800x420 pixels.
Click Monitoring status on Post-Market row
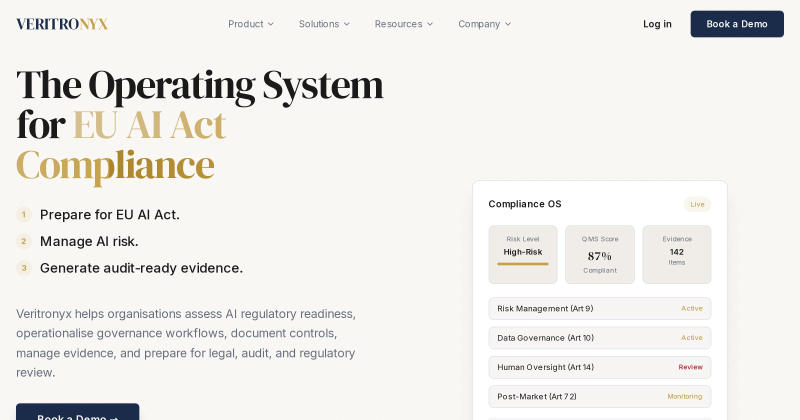coord(685,397)
